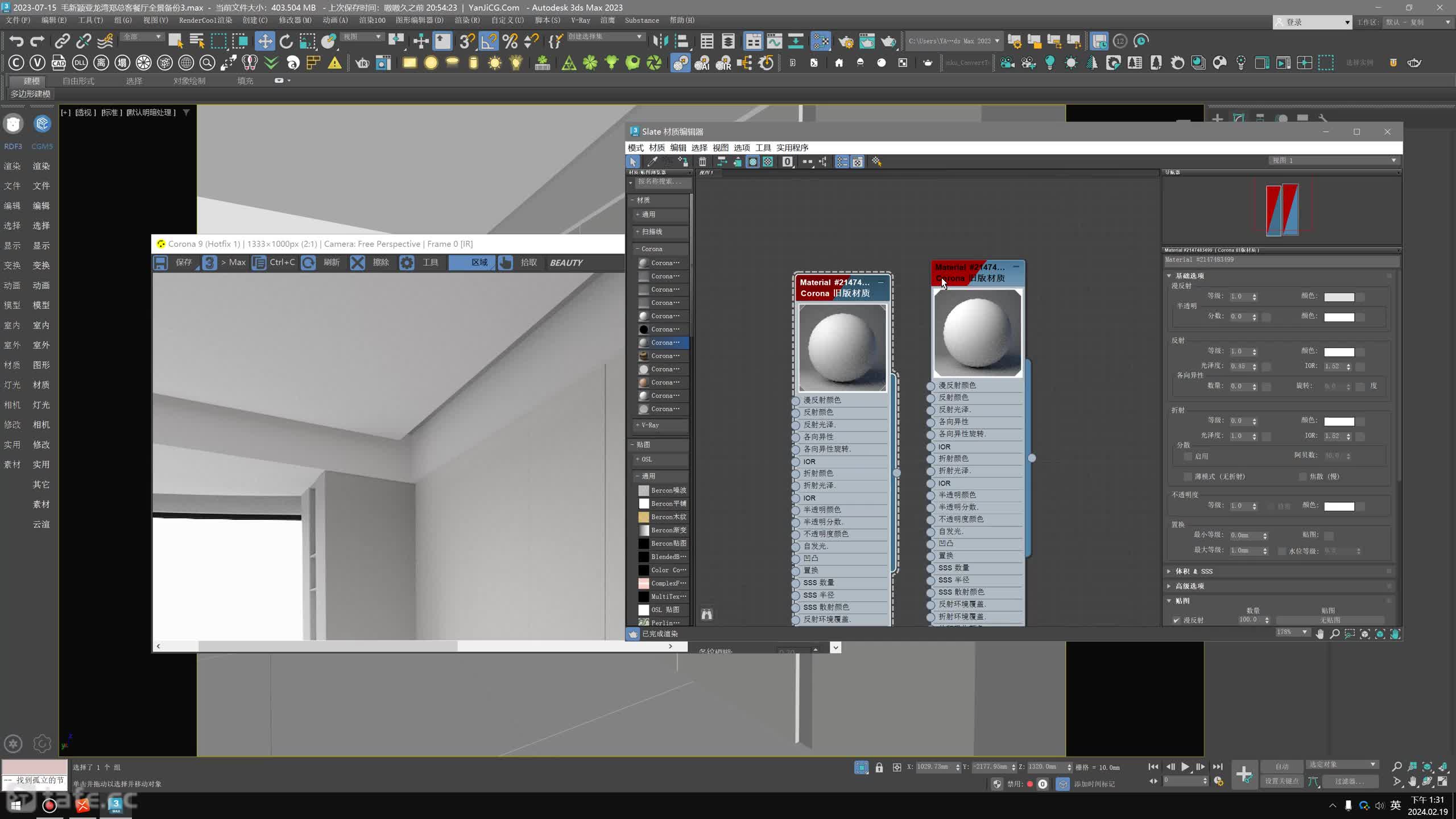Click the erase X icon in Corona frame buffer
Image resolution: width=1456 pixels, height=819 pixels.
point(357,262)
